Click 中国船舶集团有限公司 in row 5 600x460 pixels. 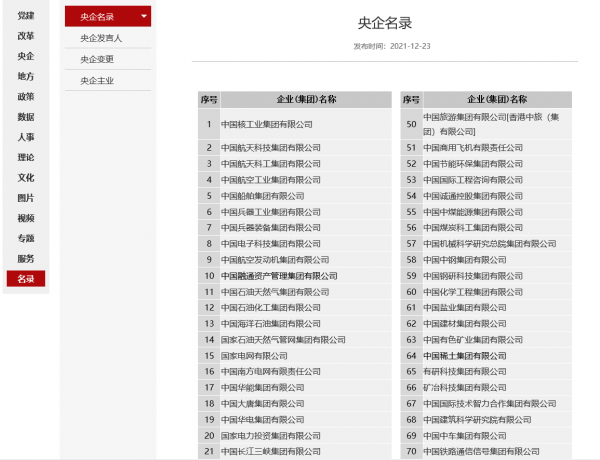pyautogui.click(x=262, y=196)
